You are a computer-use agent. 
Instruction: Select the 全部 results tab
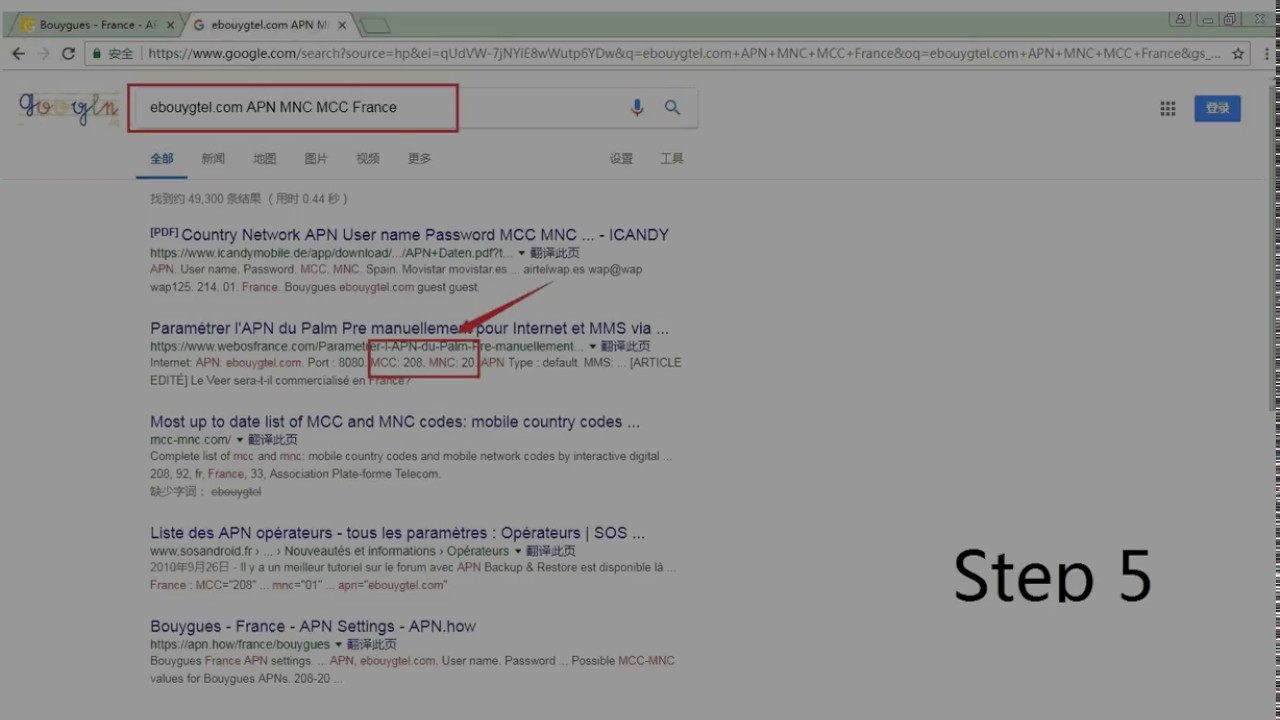pyautogui.click(x=162, y=158)
